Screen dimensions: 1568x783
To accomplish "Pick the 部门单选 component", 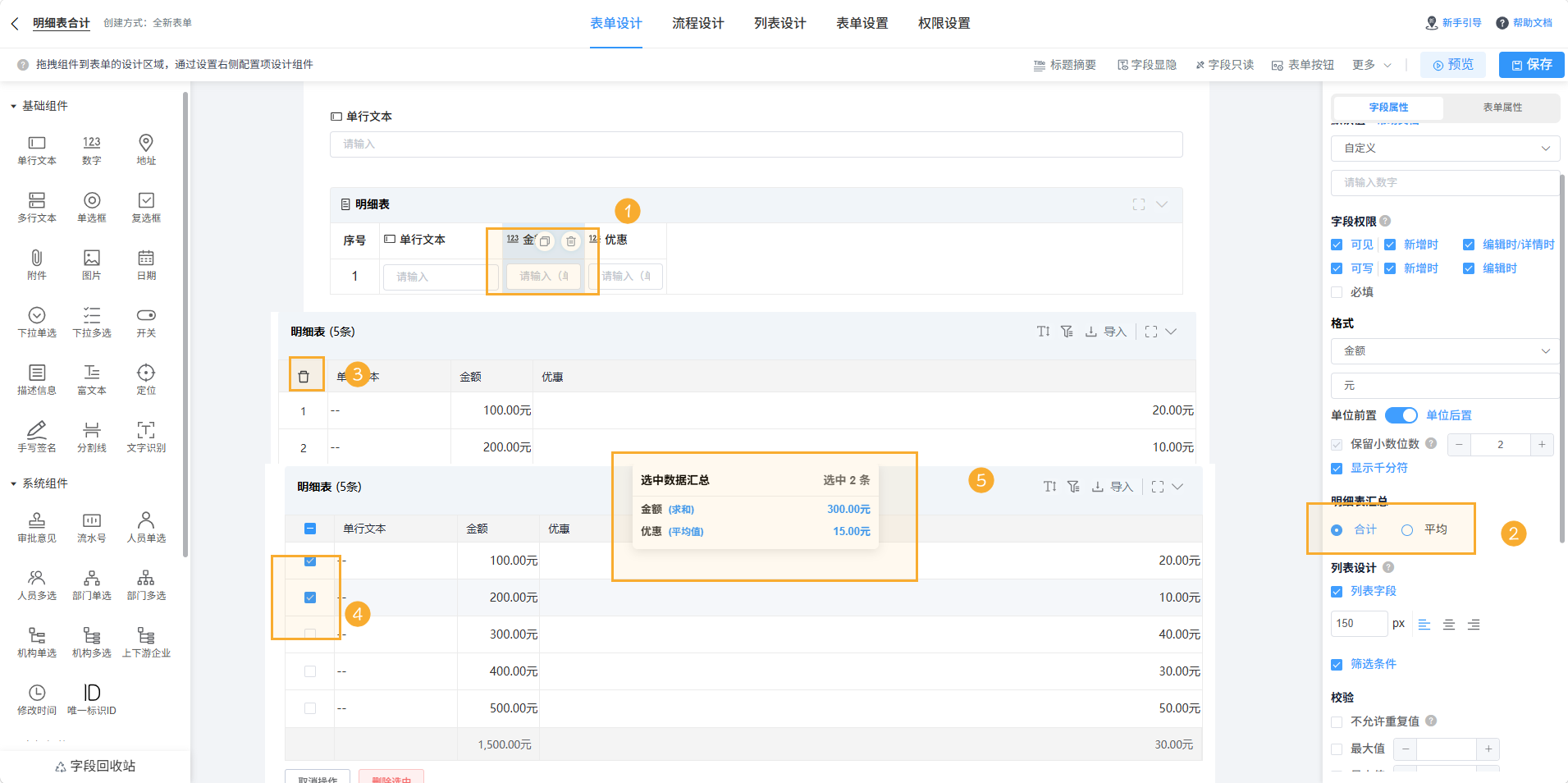I will 92,585.
